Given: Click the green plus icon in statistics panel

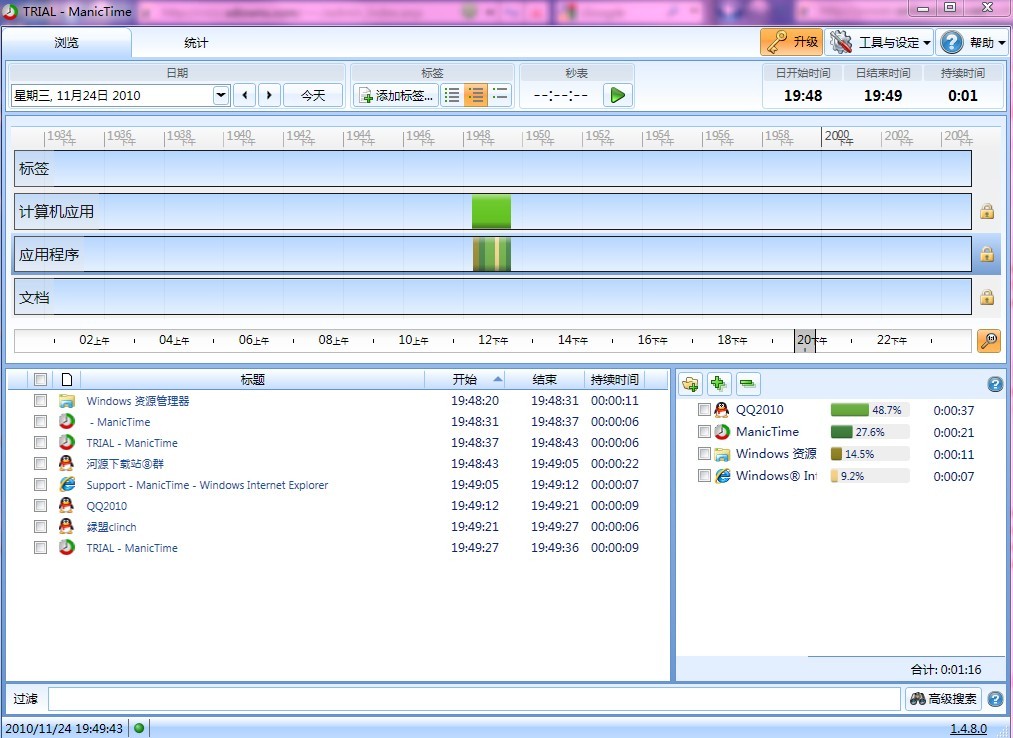Looking at the screenshot, I should (718, 384).
